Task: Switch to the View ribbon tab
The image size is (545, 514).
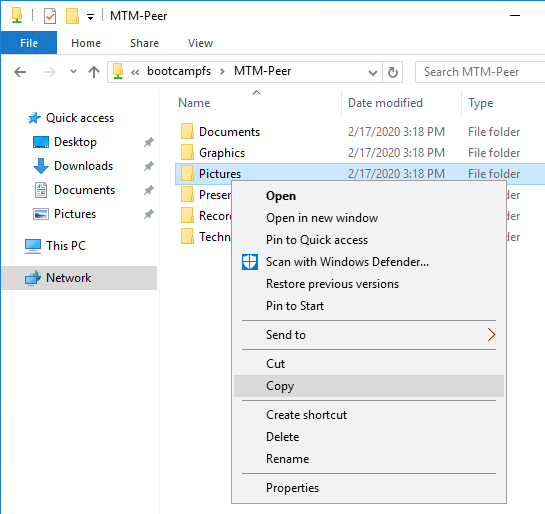Action: point(200,43)
